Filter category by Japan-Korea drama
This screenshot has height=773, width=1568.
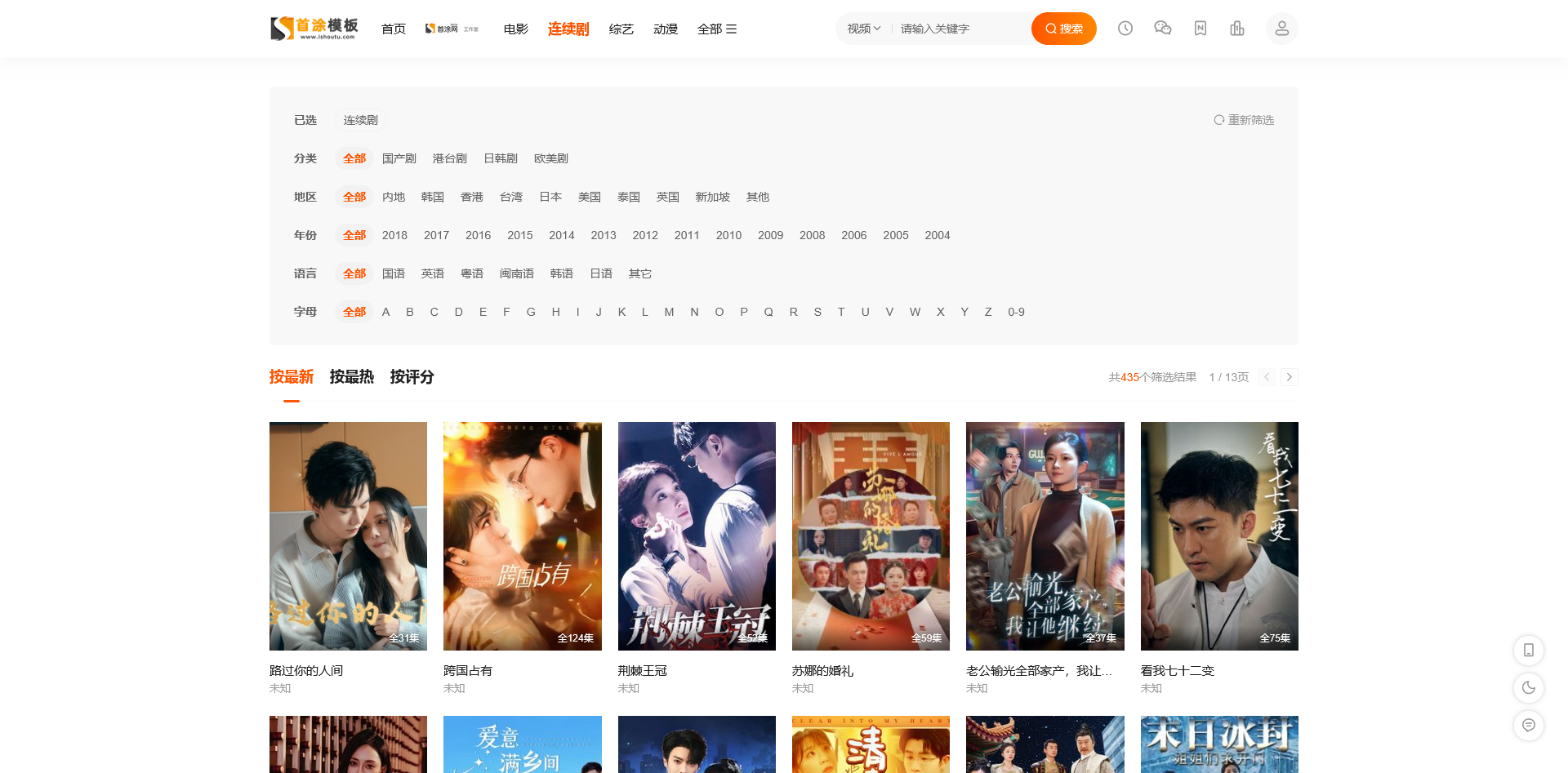tap(501, 158)
